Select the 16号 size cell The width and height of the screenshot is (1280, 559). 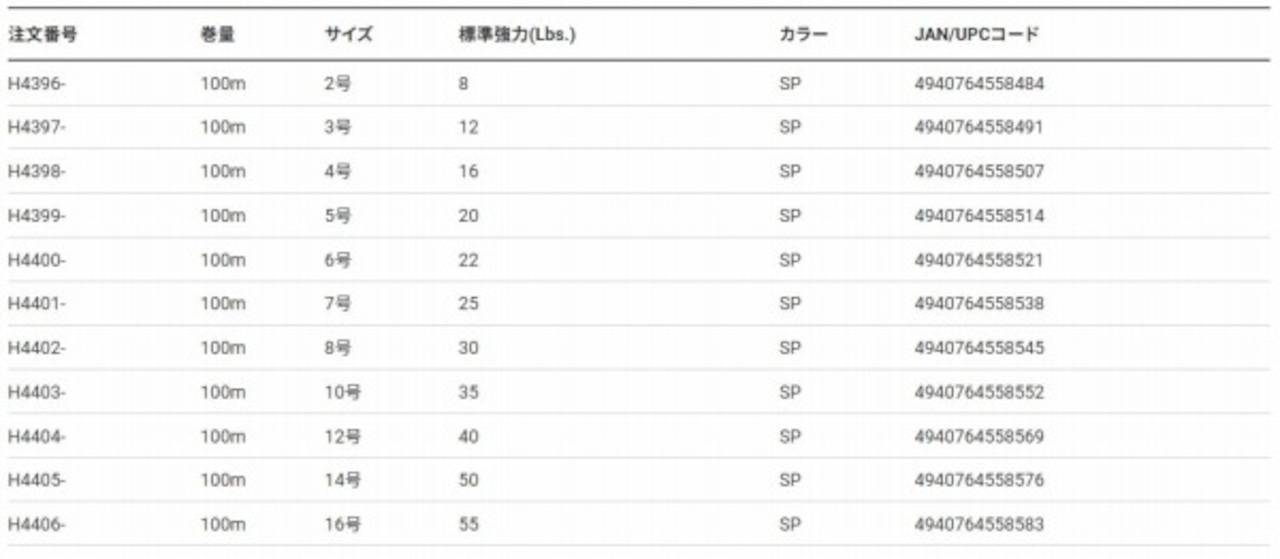[342, 524]
